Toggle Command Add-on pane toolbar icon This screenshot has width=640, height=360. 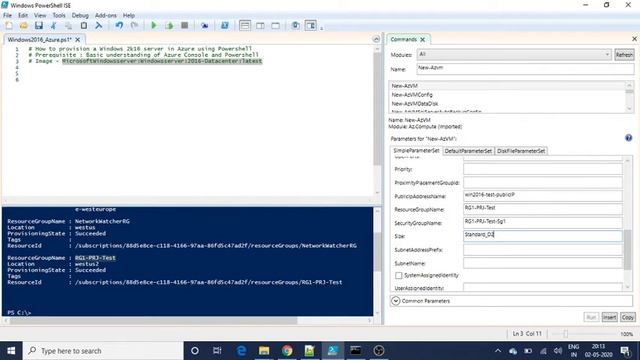311,26
